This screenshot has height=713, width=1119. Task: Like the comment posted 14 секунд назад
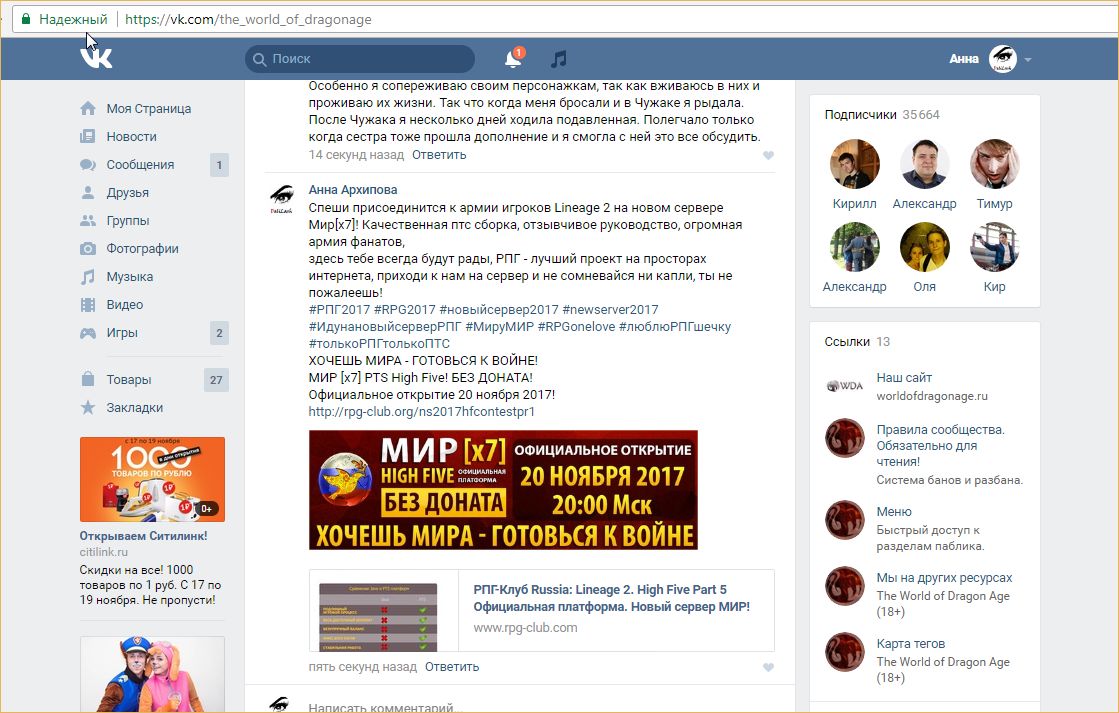point(769,155)
